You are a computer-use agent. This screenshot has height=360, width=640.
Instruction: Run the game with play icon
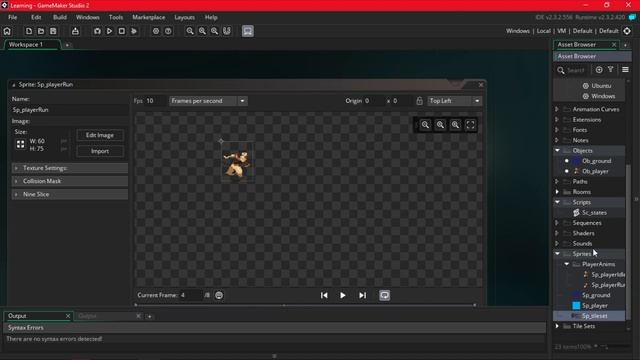point(109,31)
